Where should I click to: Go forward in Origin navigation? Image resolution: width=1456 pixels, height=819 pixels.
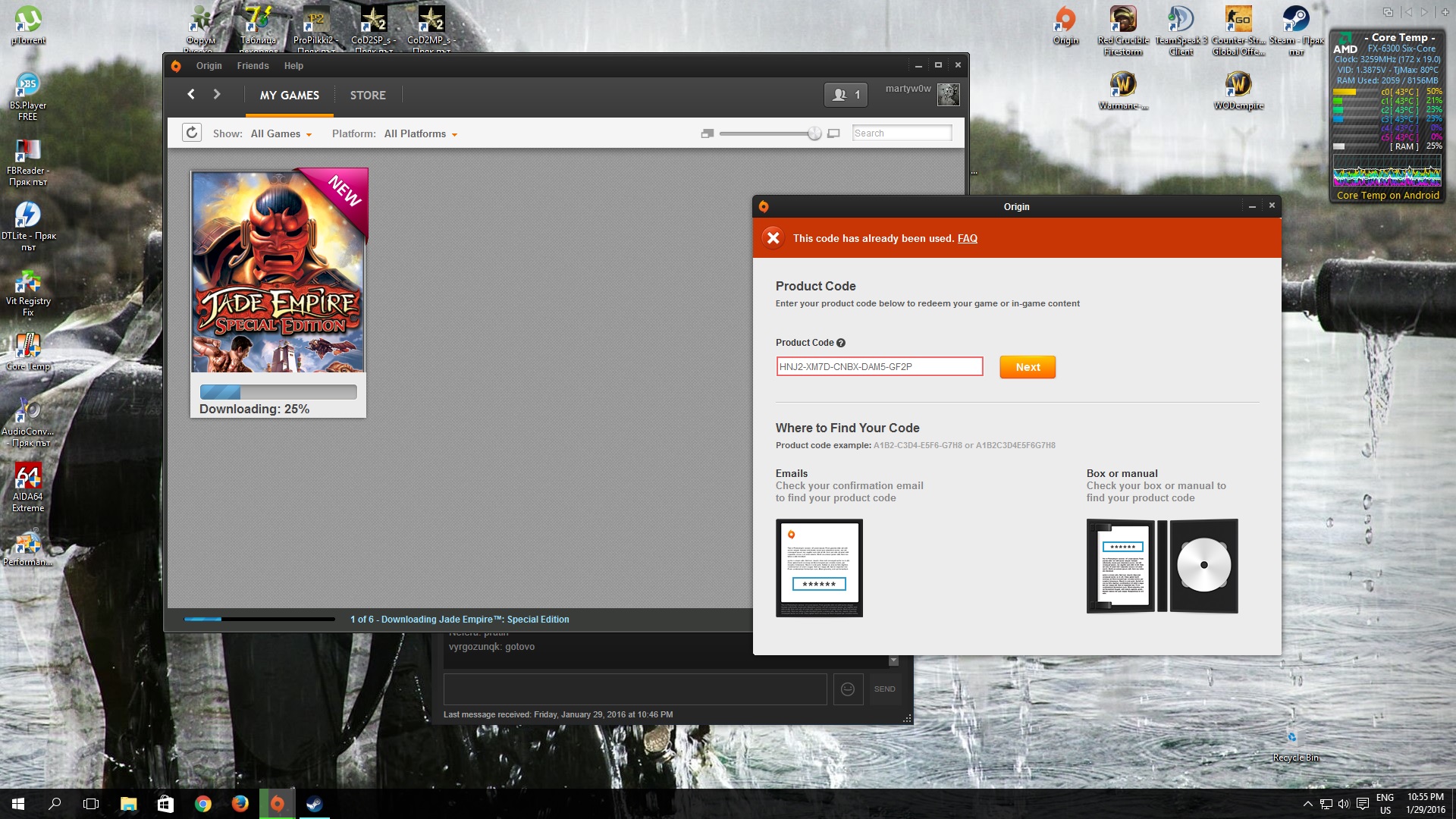[217, 94]
